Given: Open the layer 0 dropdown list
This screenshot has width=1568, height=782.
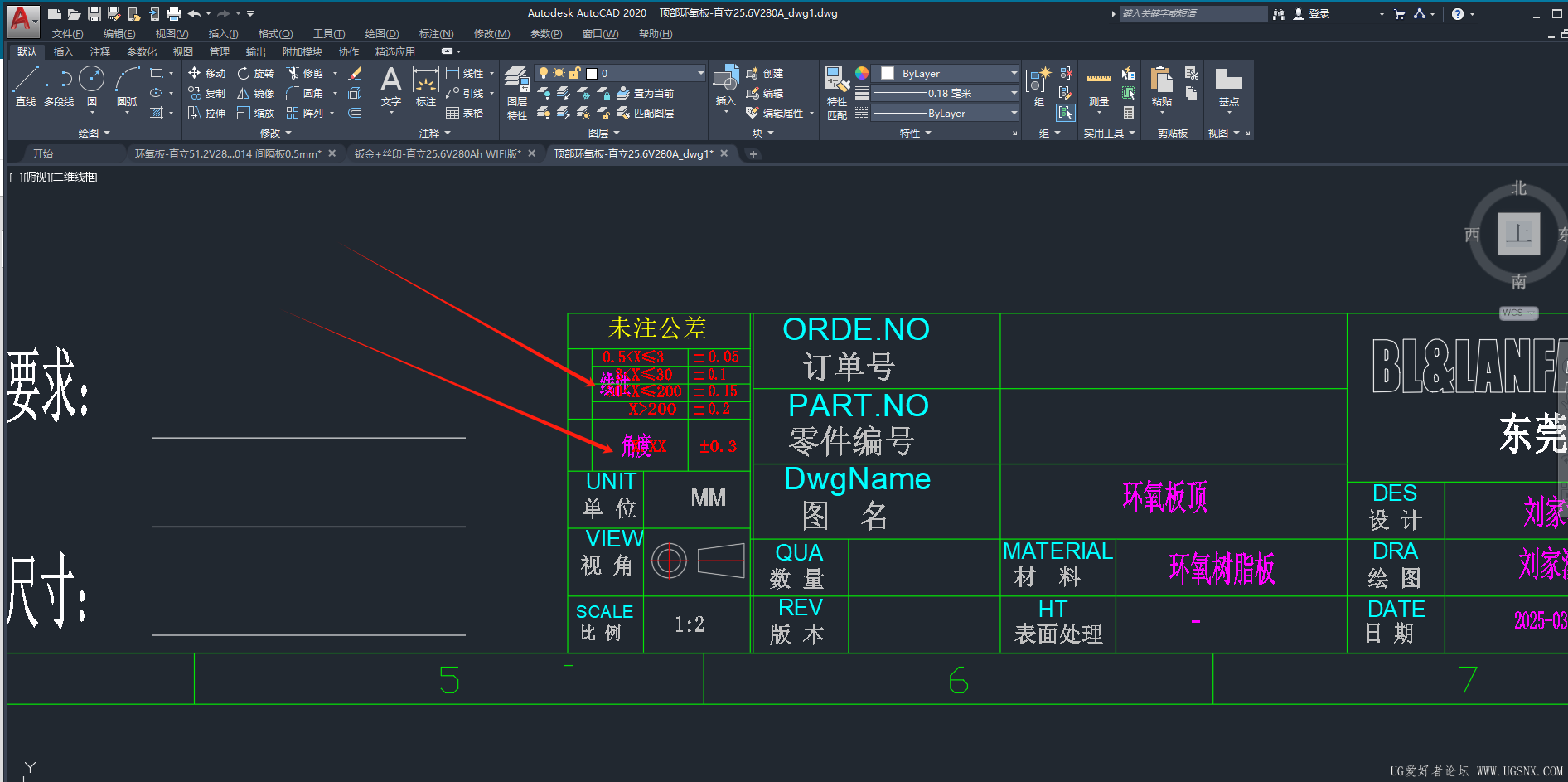Looking at the screenshot, I should click(x=700, y=73).
